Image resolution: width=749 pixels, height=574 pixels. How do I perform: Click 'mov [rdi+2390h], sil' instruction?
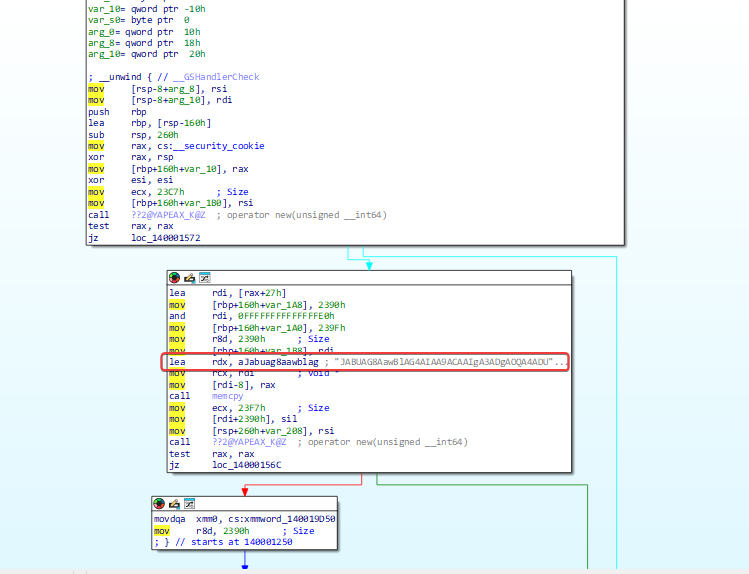tap(233, 419)
